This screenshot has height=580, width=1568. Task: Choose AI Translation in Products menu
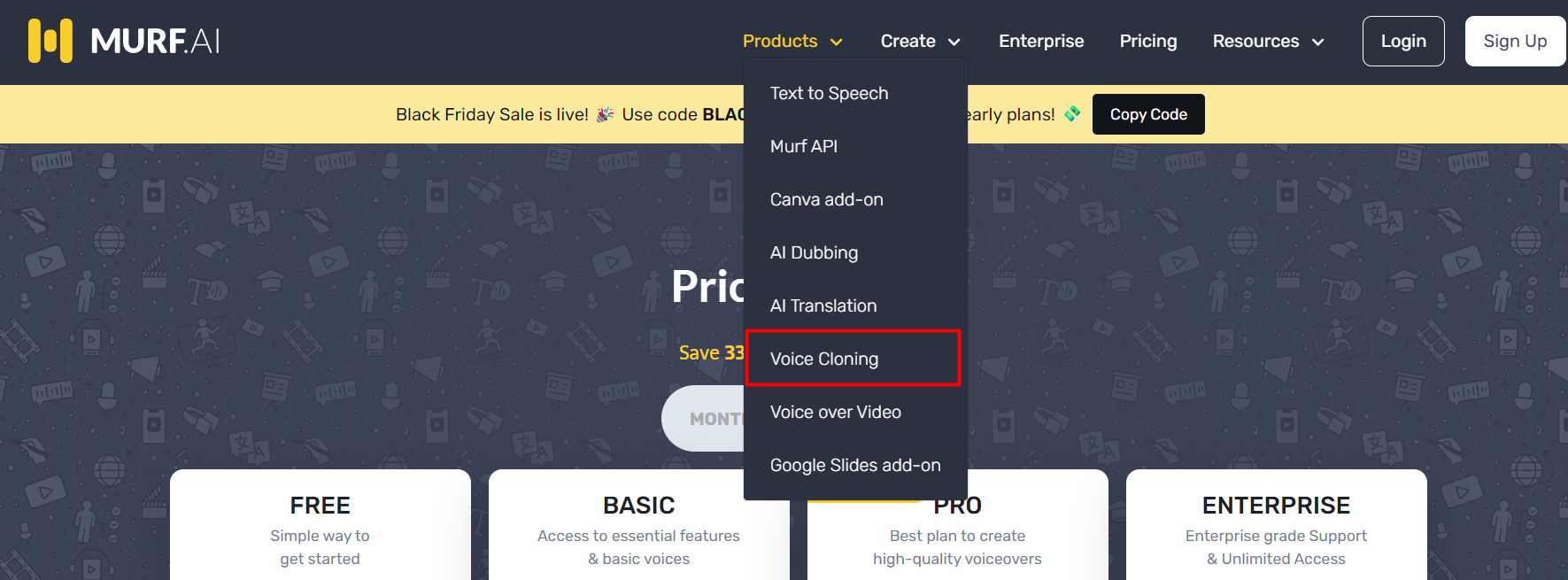pyautogui.click(x=823, y=305)
